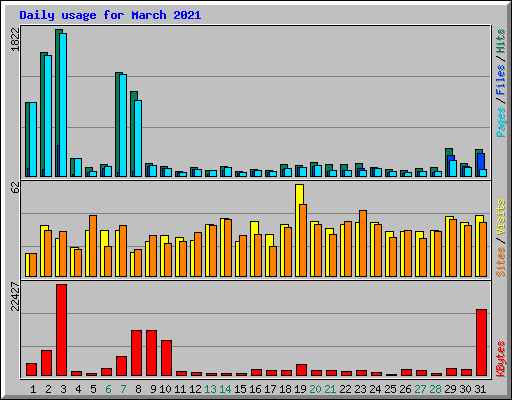Click day label 22 on the x-axis
The image size is (512, 400).
point(345,389)
